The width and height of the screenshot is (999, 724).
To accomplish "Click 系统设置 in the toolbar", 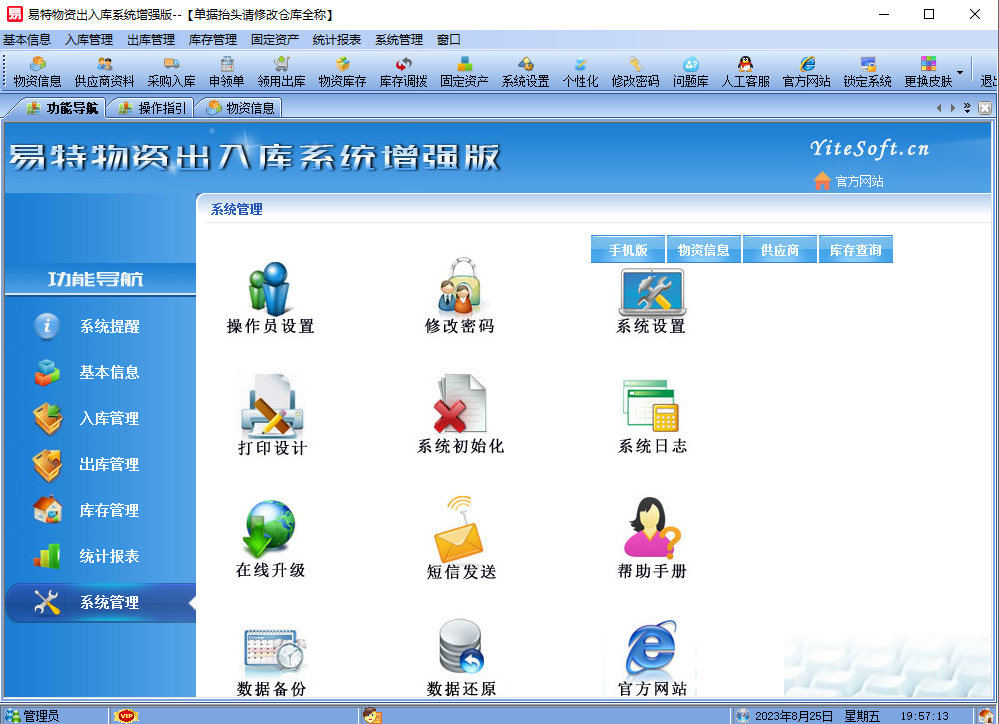I will (x=526, y=72).
